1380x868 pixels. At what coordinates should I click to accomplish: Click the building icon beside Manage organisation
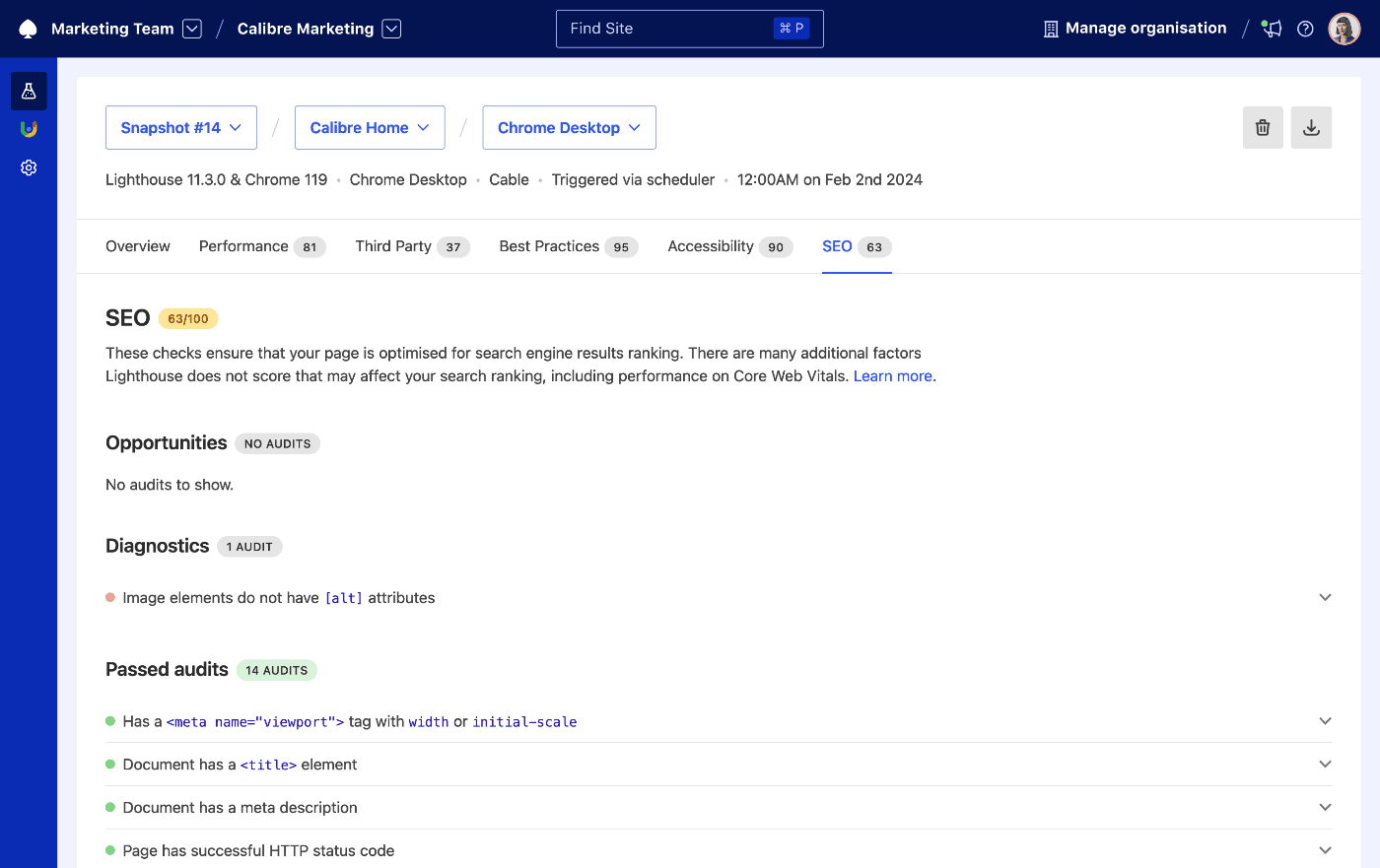click(x=1049, y=28)
